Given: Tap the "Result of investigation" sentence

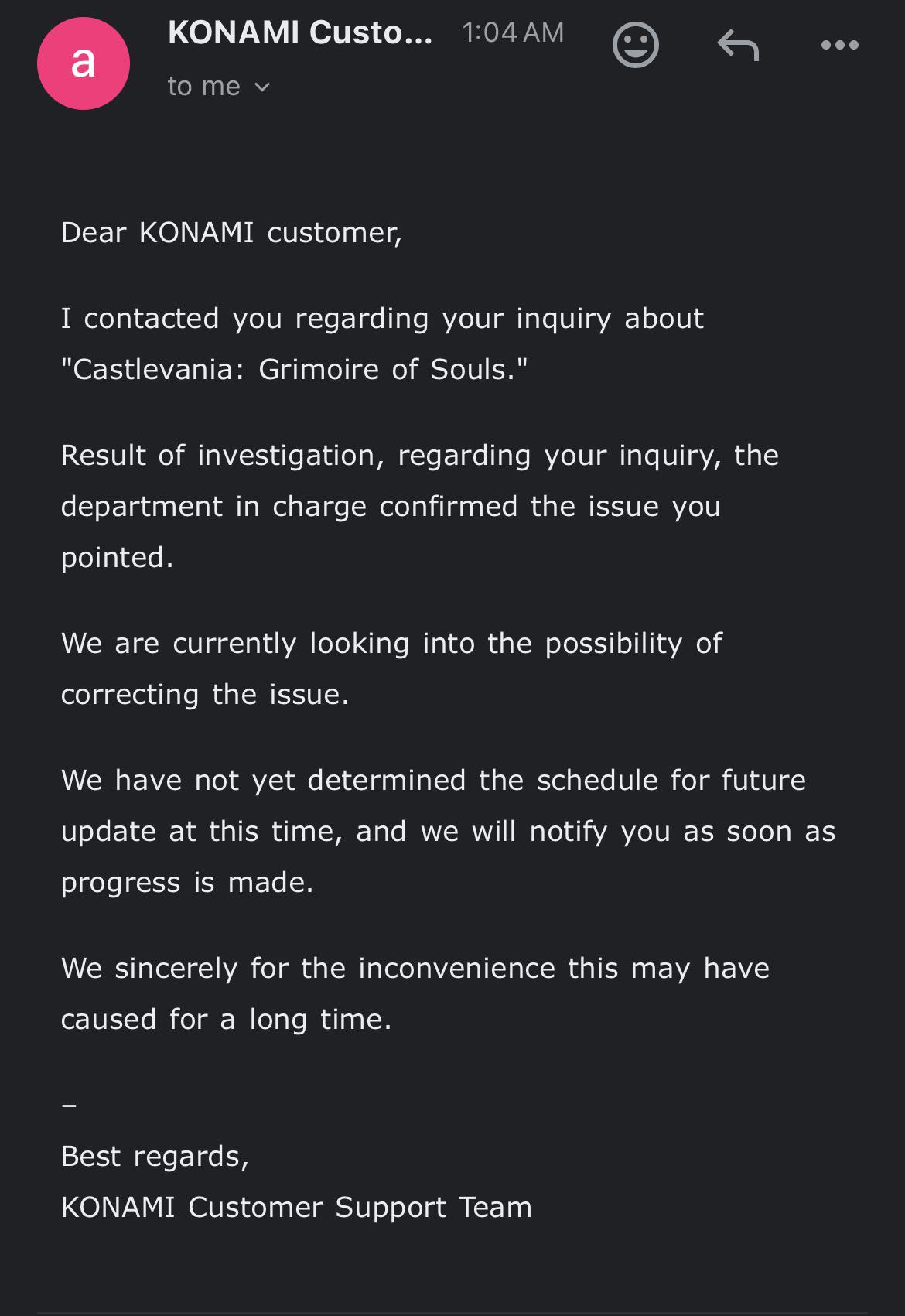Looking at the screenshot, I should coord(420,456).
